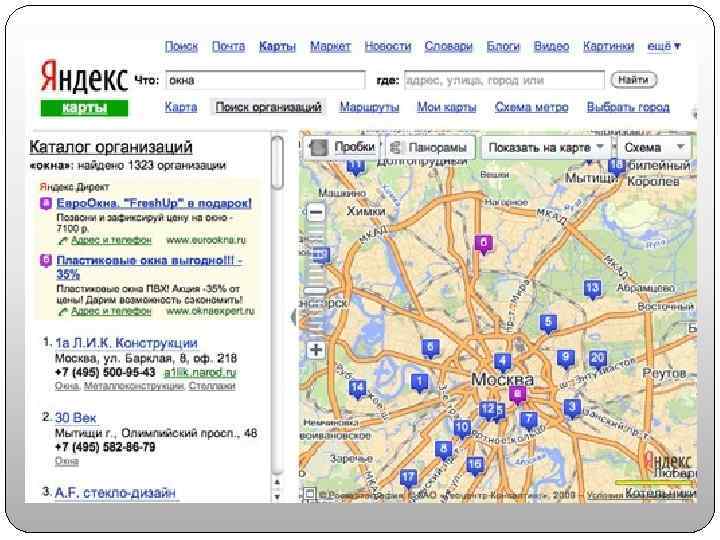Viewport: 720px width, 540px height.
Task: Select blue map marker number 1
Action: pyautogui.click(x=419, y=382)
